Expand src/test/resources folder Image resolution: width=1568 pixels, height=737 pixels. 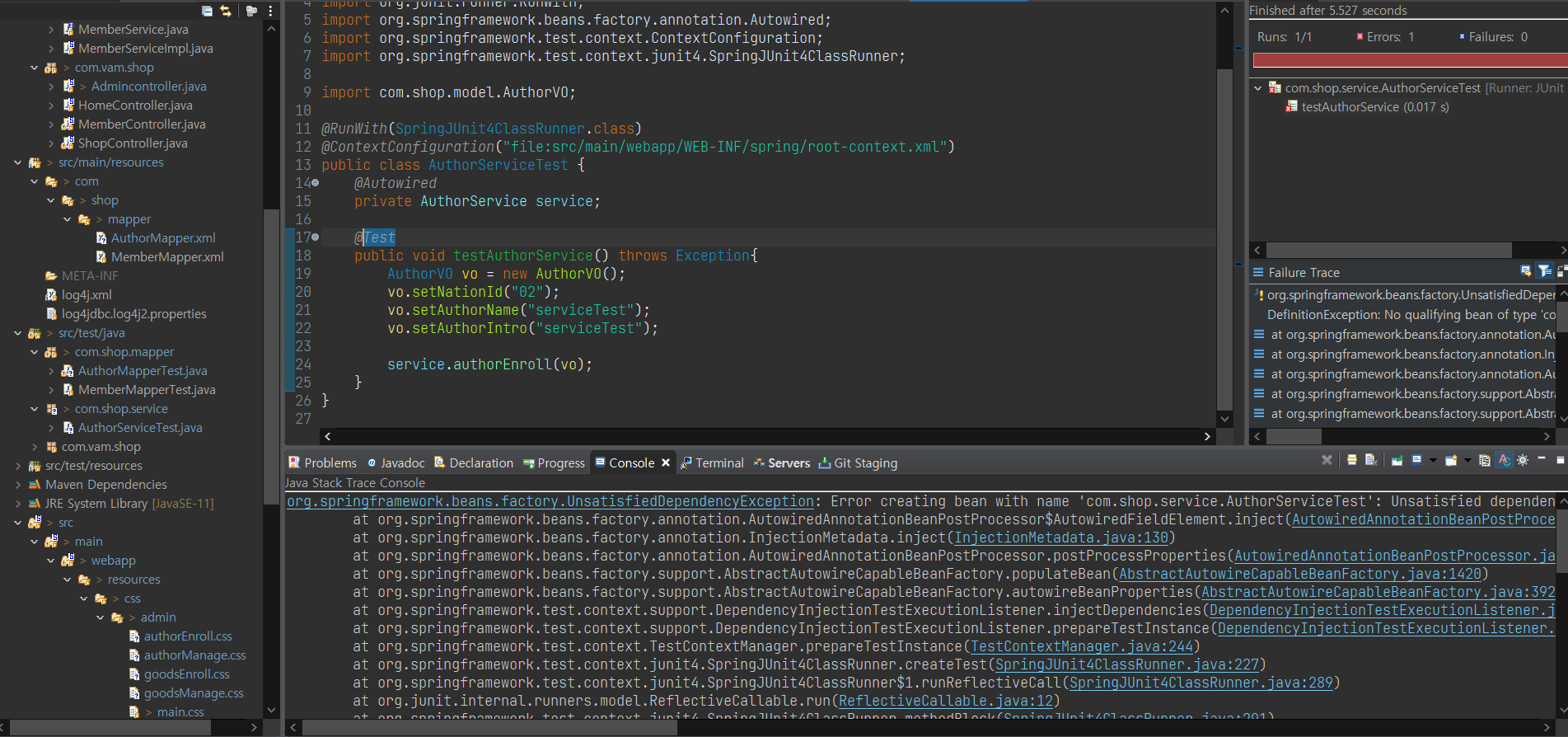(17, 466)
